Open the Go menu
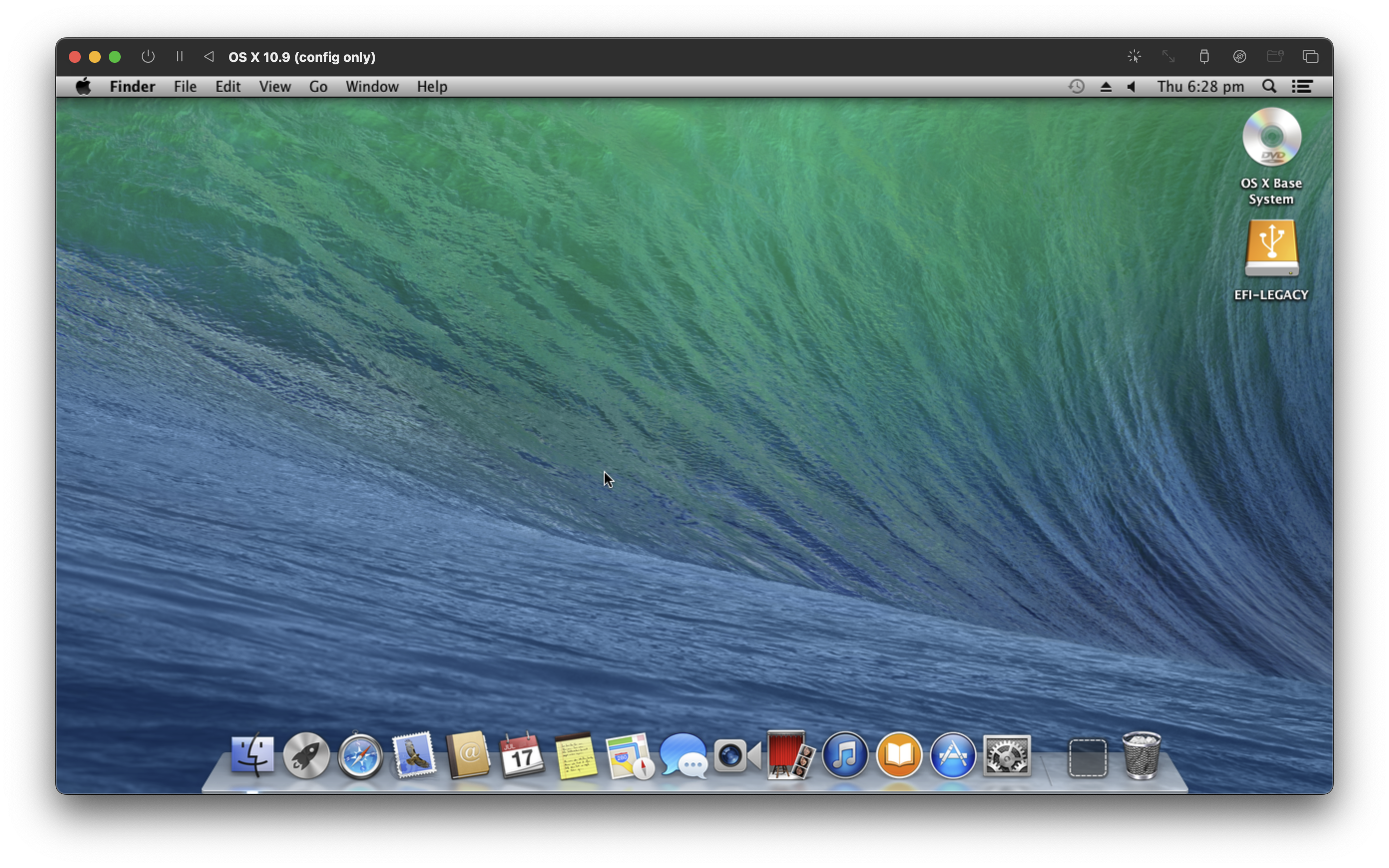This screenshot has height=868, width=1389. coord(318,86)
